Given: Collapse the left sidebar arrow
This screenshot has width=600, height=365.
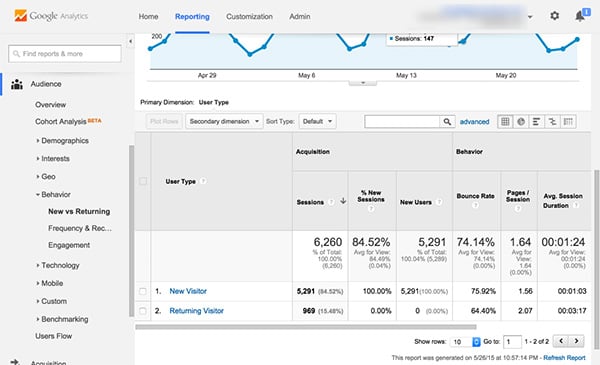Looking at the screenshot, I should 130,41.
